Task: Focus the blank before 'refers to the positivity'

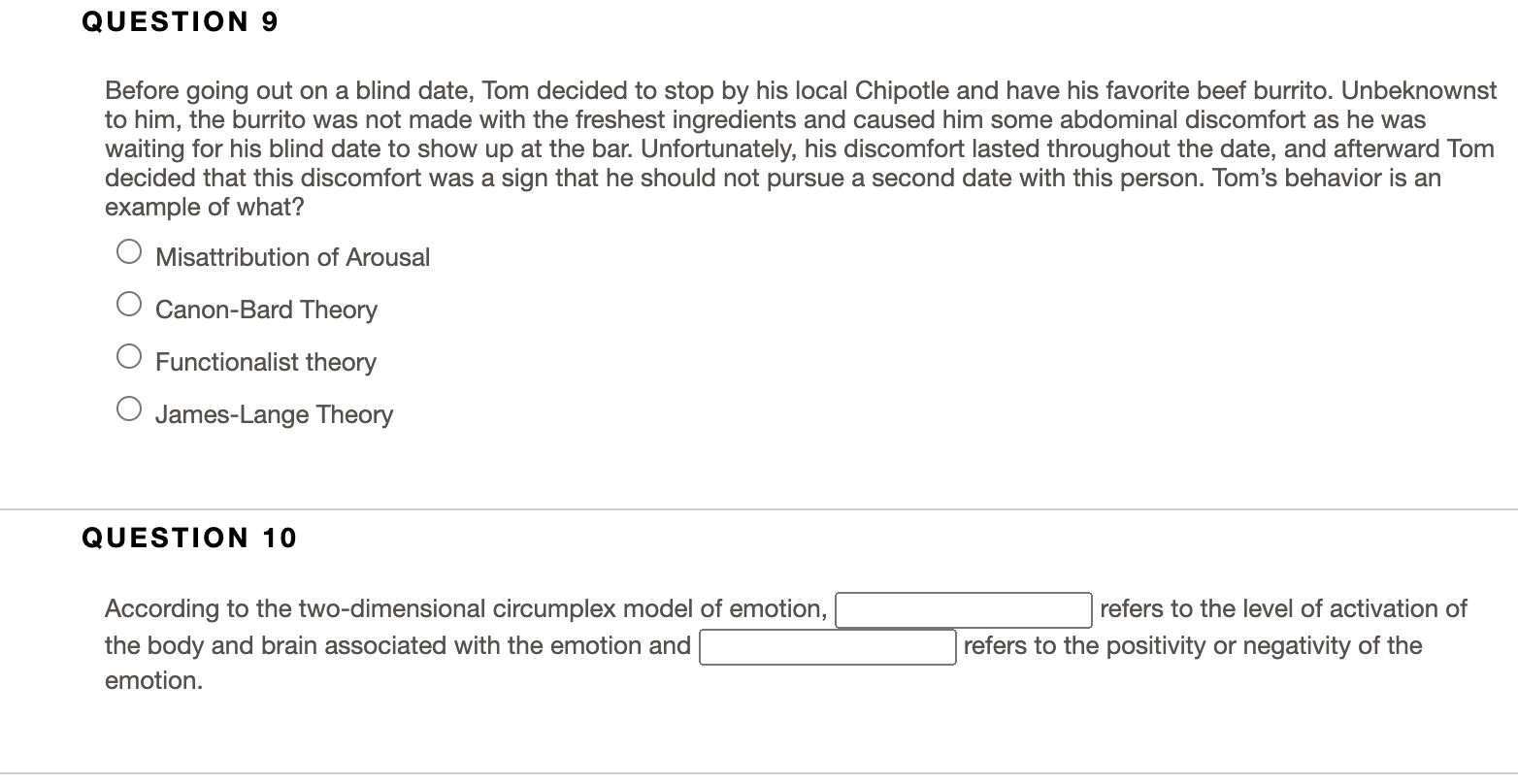Action: point(828,647)
